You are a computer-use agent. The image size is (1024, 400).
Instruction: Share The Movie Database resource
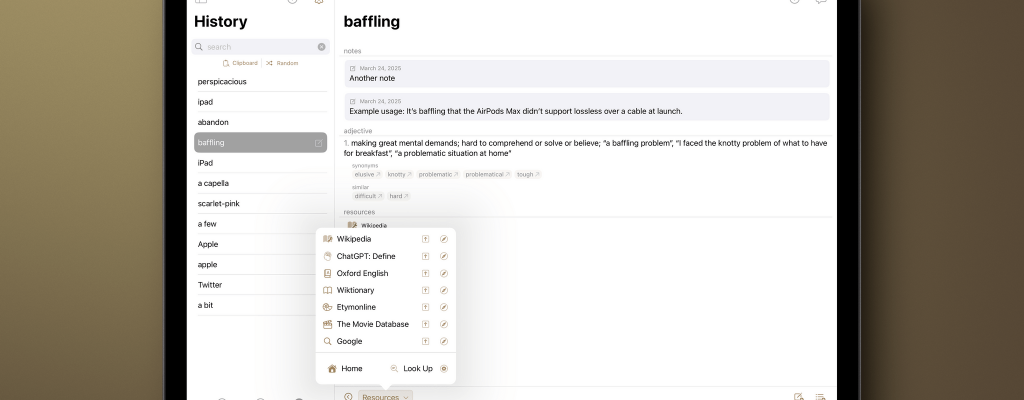(x=426, y=324)
